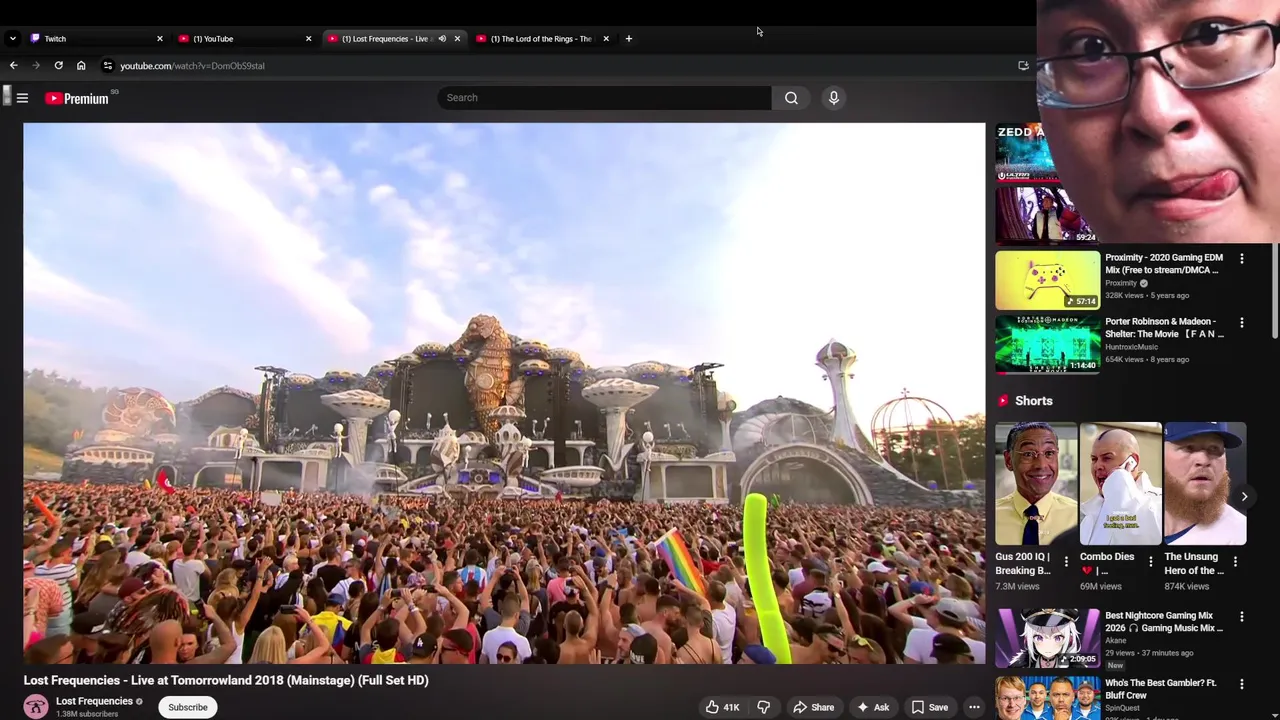Open options for Gus 200 IQ short

click(x=1066, y=561)
